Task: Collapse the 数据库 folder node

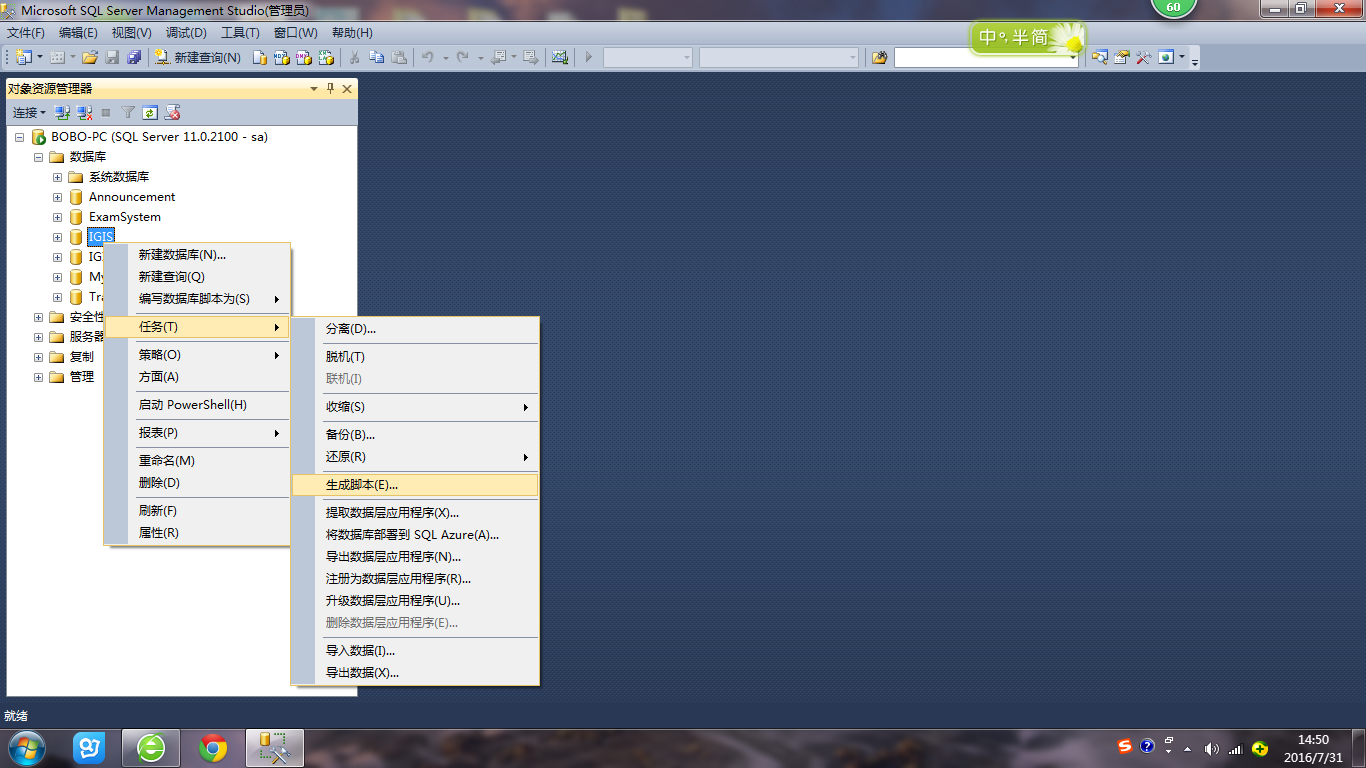Action: click(39, 157)
